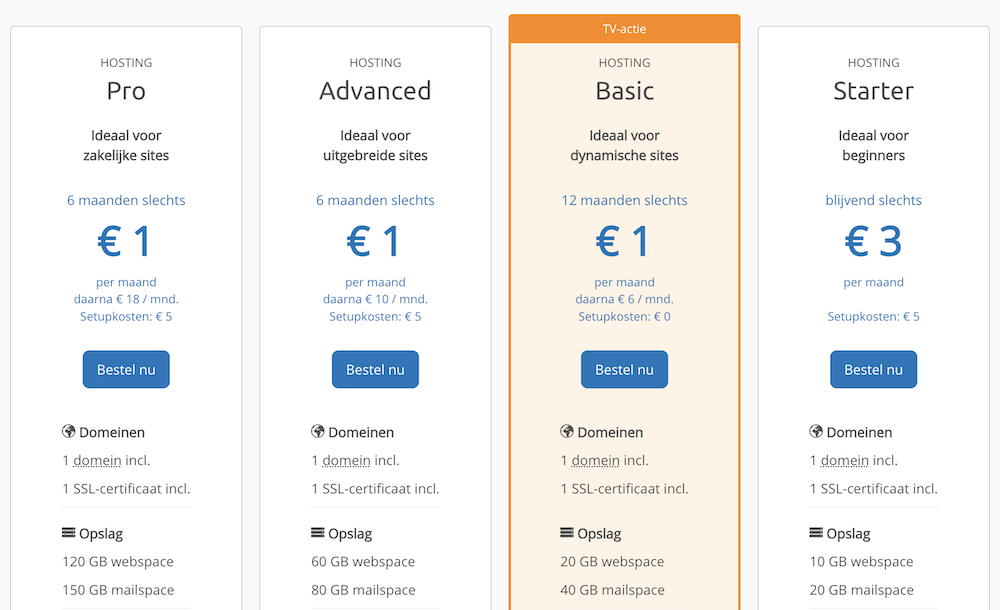Click the Basic plan title

(624, 91)
